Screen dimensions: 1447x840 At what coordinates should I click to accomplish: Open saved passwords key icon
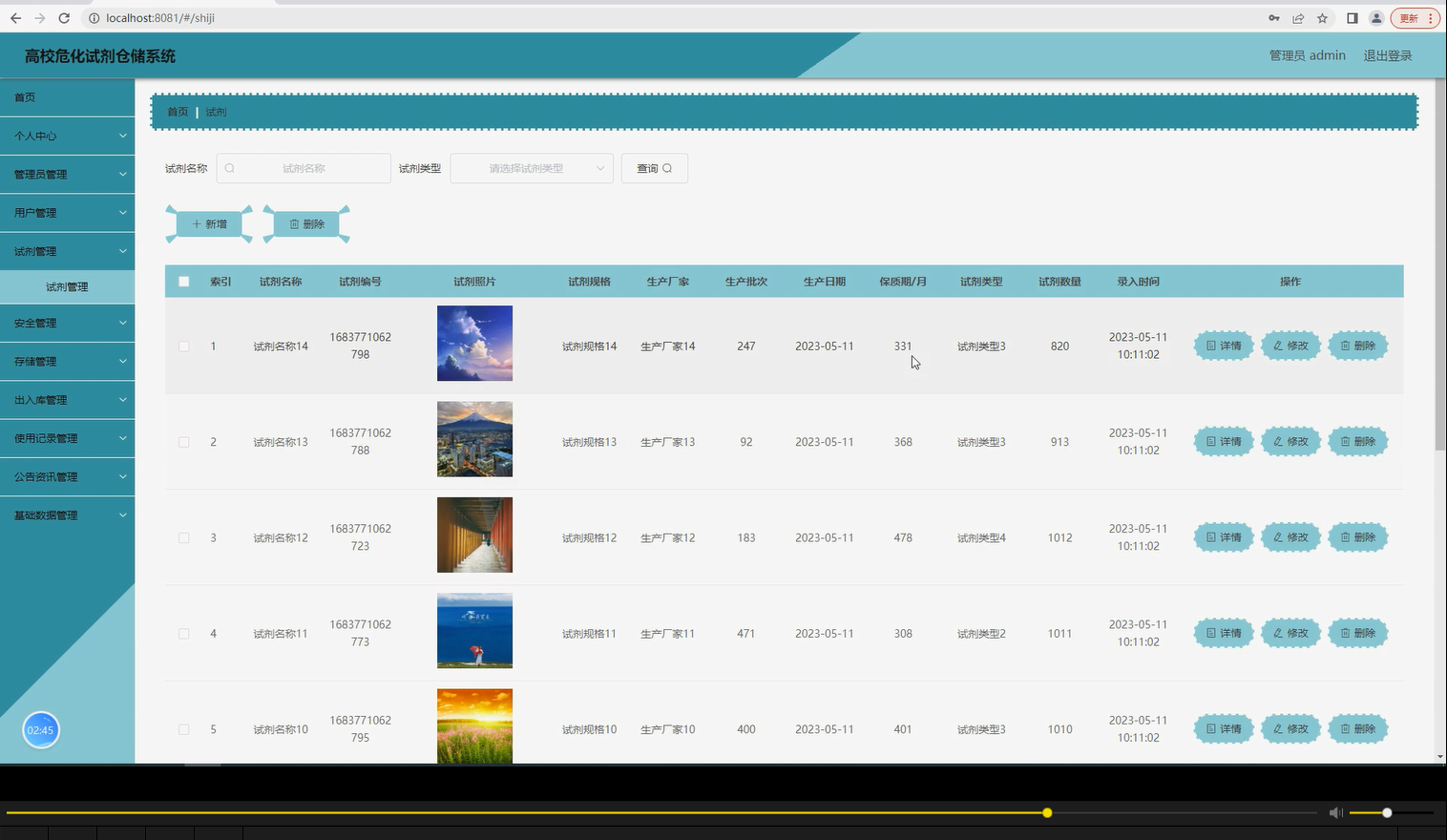[x=1273, y=18]
